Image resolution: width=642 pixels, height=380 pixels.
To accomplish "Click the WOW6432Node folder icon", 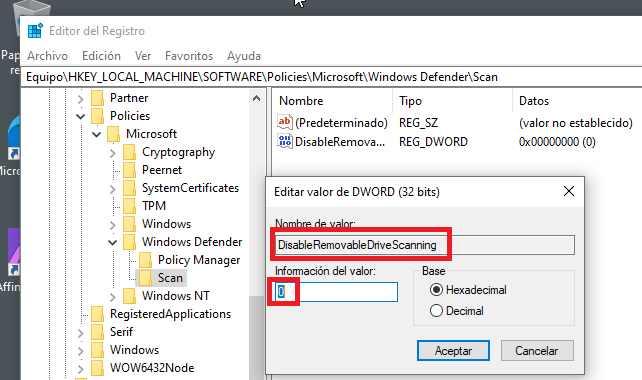I will [97, 368].
